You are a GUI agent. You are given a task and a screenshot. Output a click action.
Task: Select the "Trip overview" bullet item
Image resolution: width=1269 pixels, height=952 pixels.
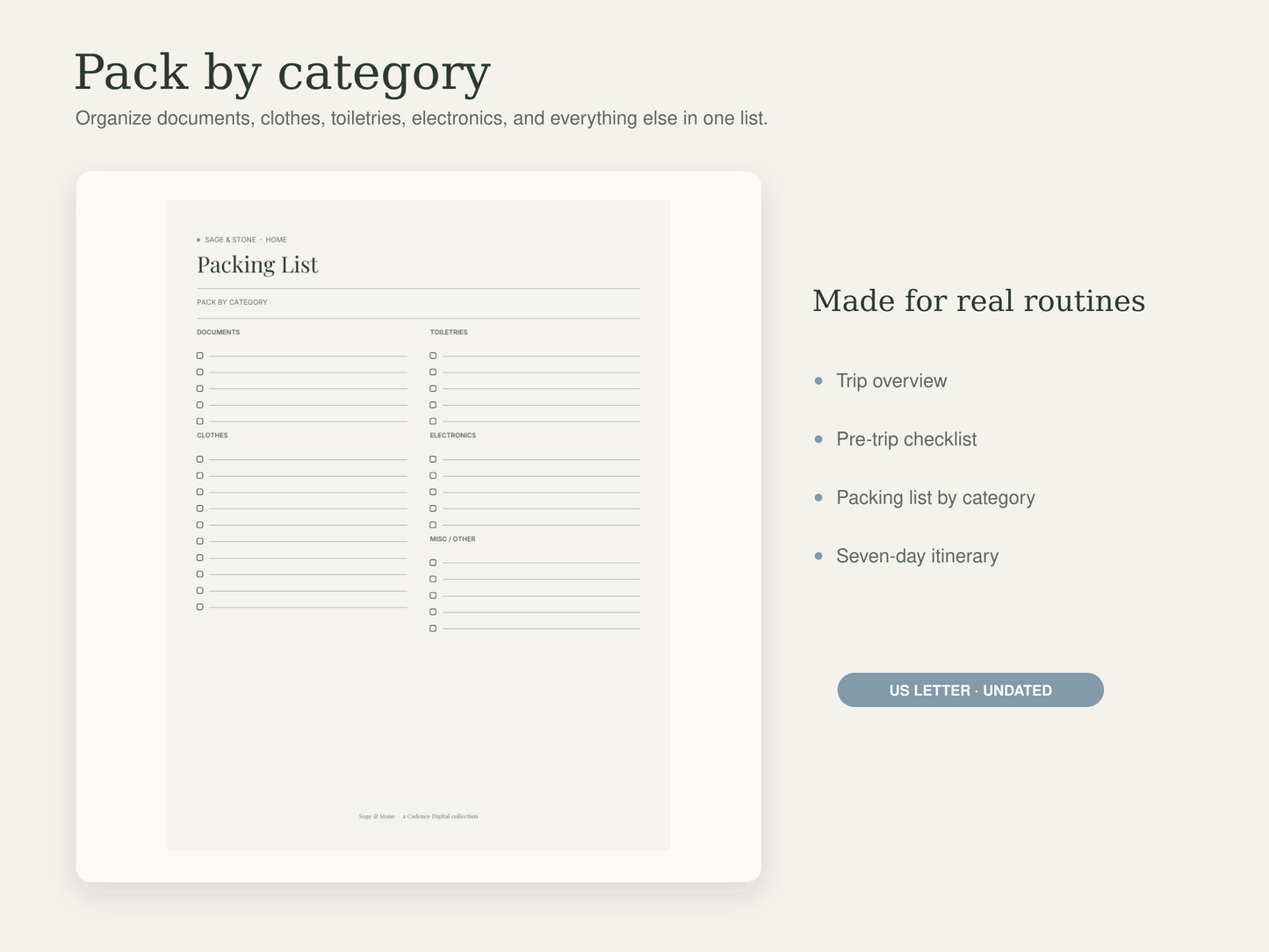pos(891,381)
